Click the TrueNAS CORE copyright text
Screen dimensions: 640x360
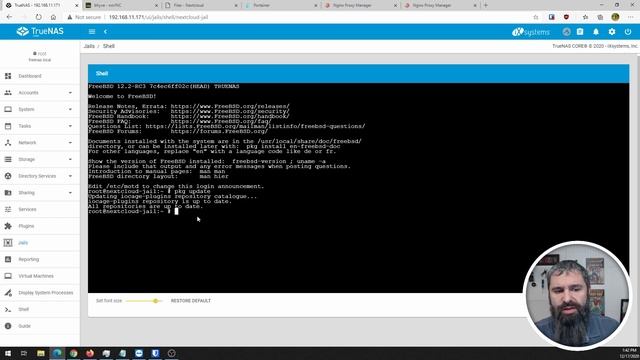[x=595, y=46]
